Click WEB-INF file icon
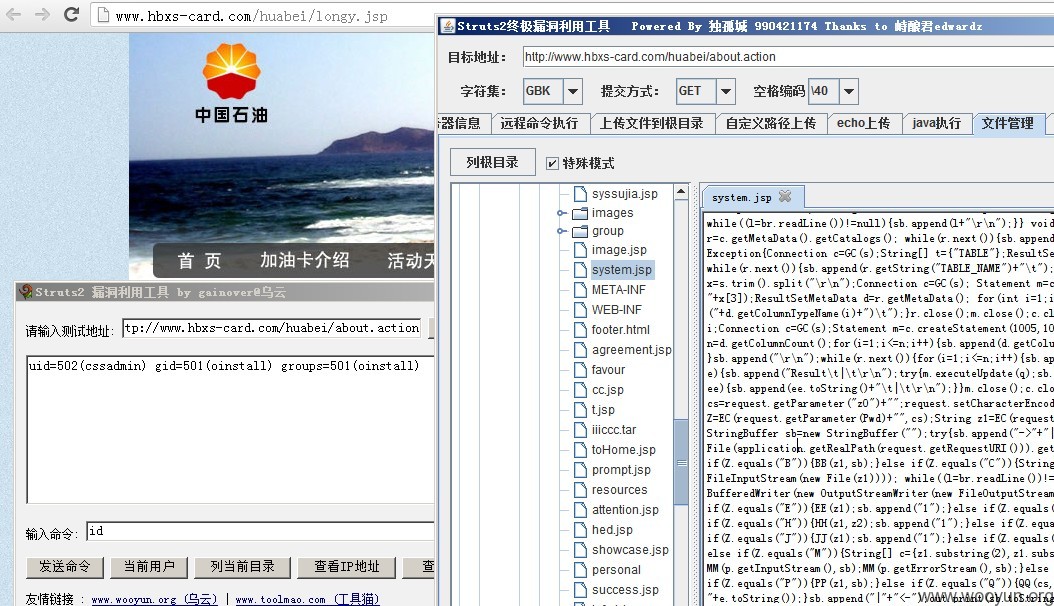1054x606 pixels. click(x=580, y=310)
